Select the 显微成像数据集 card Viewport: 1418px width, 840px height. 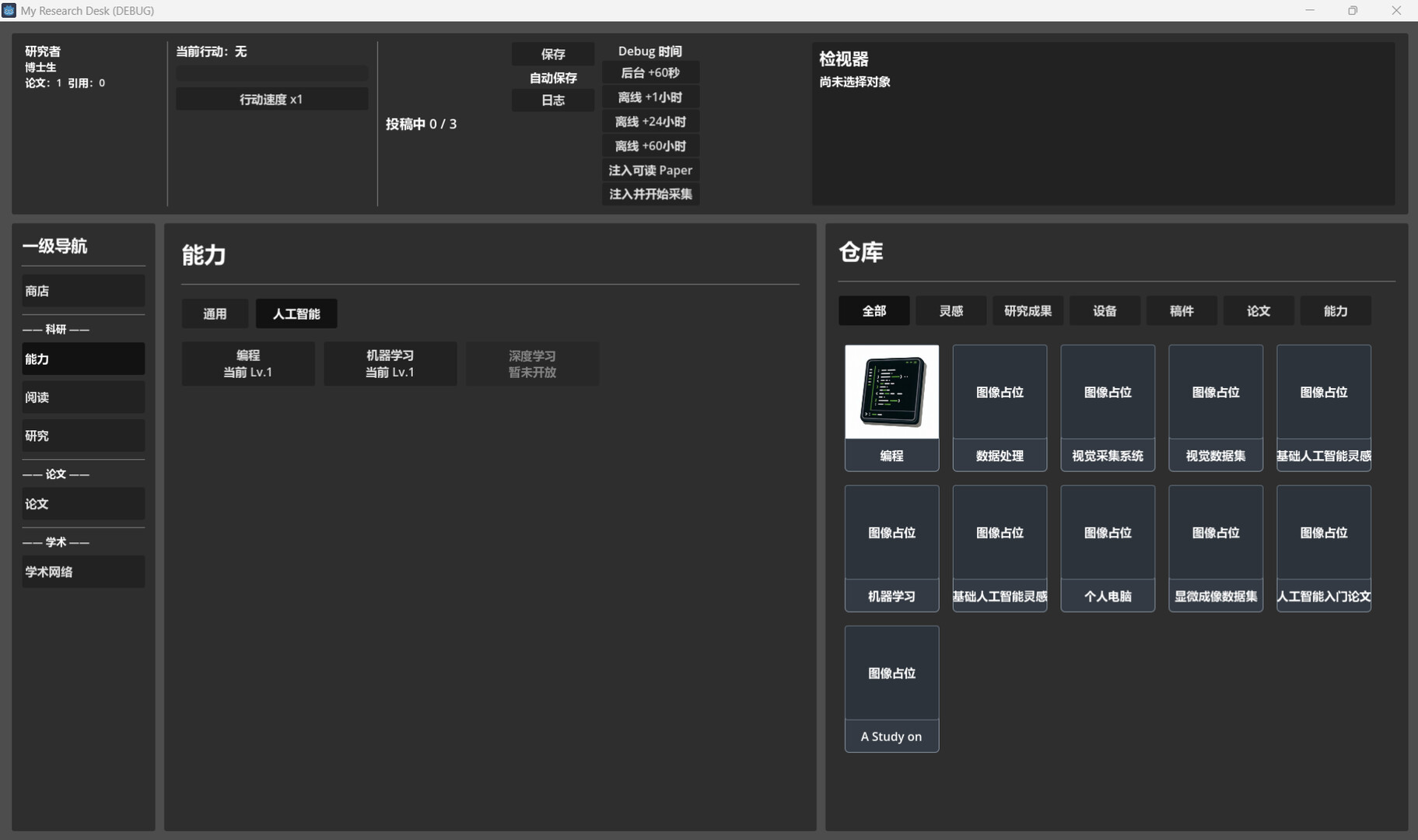[1215, 548]
